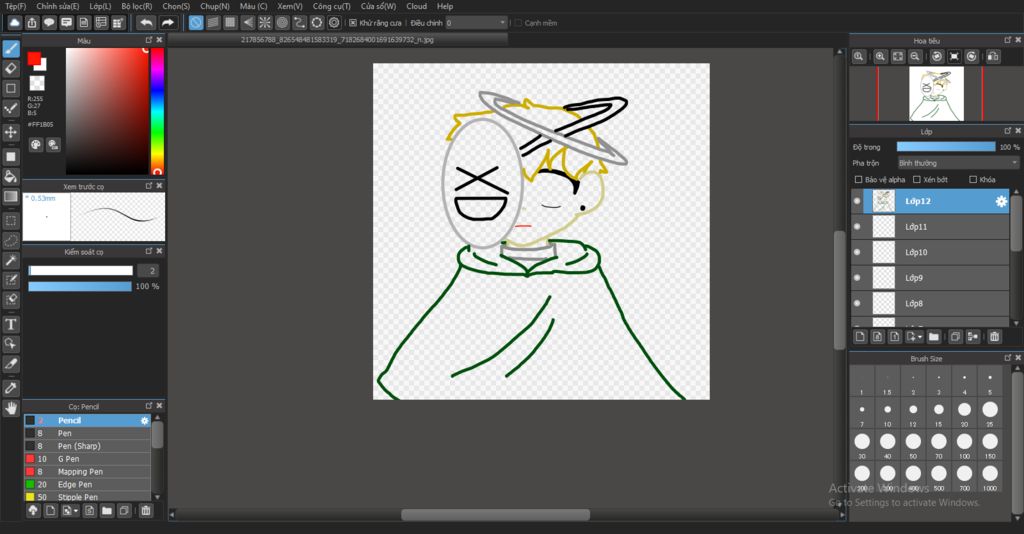This screenshot has height=534, width=1024.
Task: Select the Eyedropper tool
Action: tap(11, 388)
